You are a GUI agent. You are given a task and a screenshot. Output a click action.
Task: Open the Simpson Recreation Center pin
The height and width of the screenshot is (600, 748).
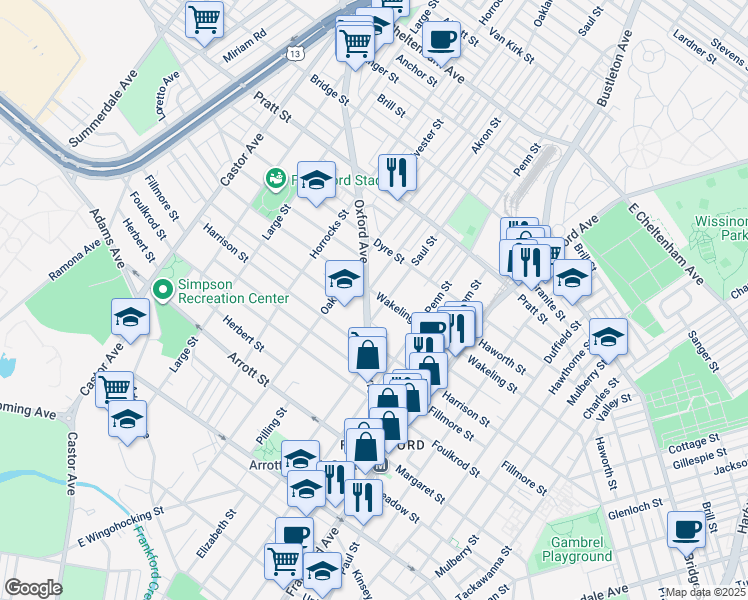click(x=162, y=290)
